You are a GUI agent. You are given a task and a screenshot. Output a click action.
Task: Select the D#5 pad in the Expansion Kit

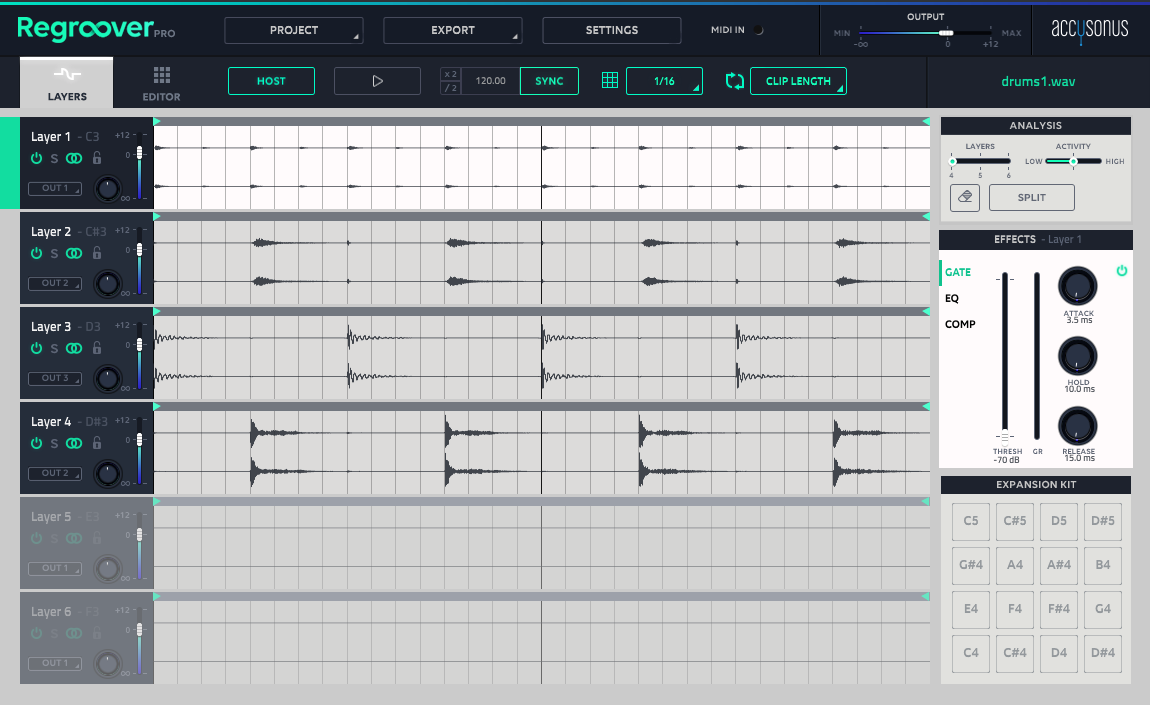1102,521
